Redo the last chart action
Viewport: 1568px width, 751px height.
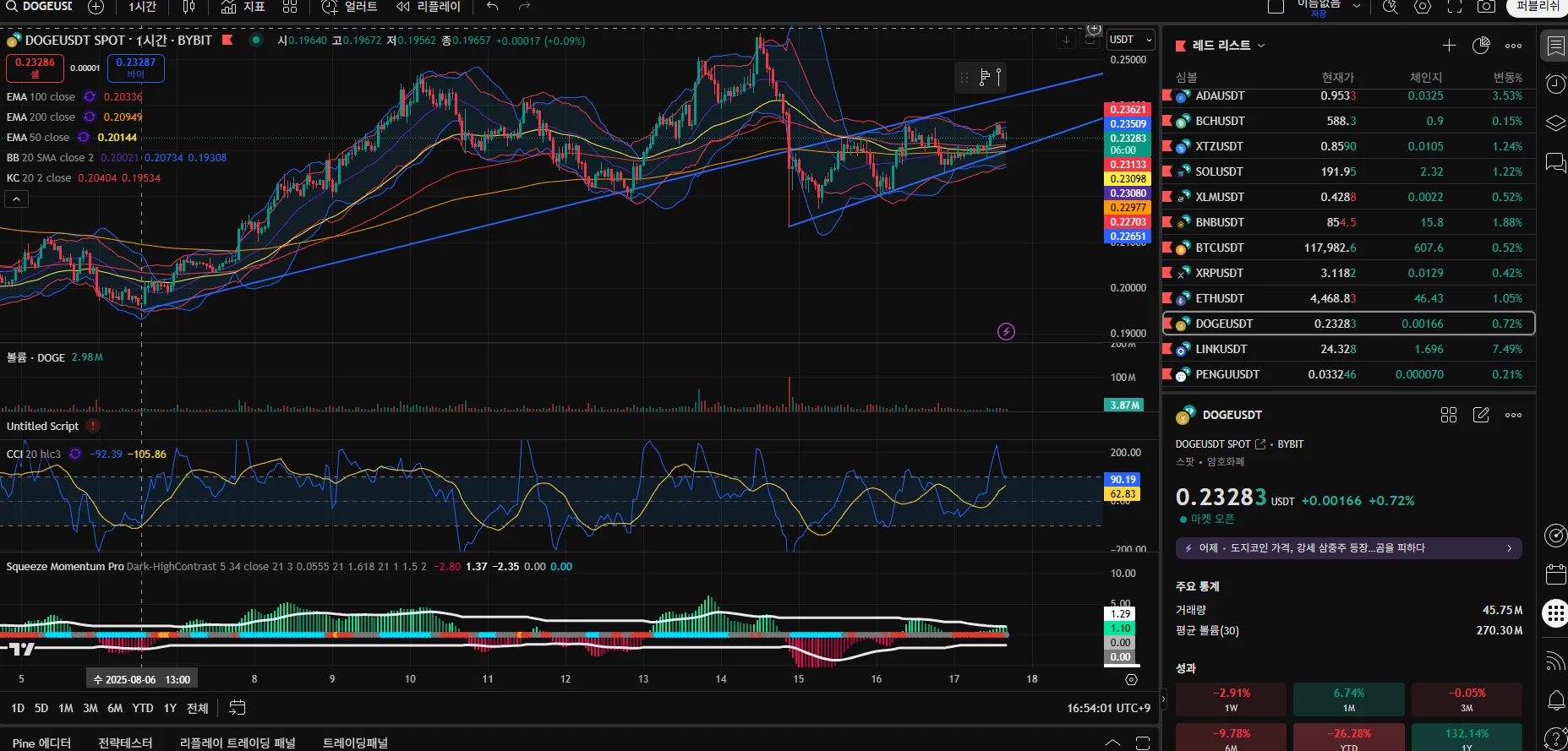[x=524, y=7]
